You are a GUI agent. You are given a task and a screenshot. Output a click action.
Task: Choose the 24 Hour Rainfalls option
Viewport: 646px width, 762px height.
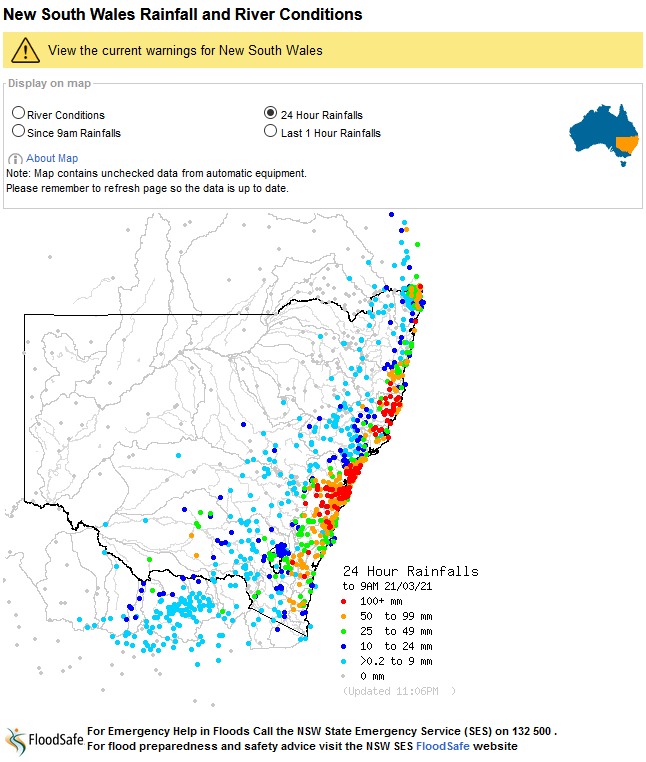pos(270,113)
